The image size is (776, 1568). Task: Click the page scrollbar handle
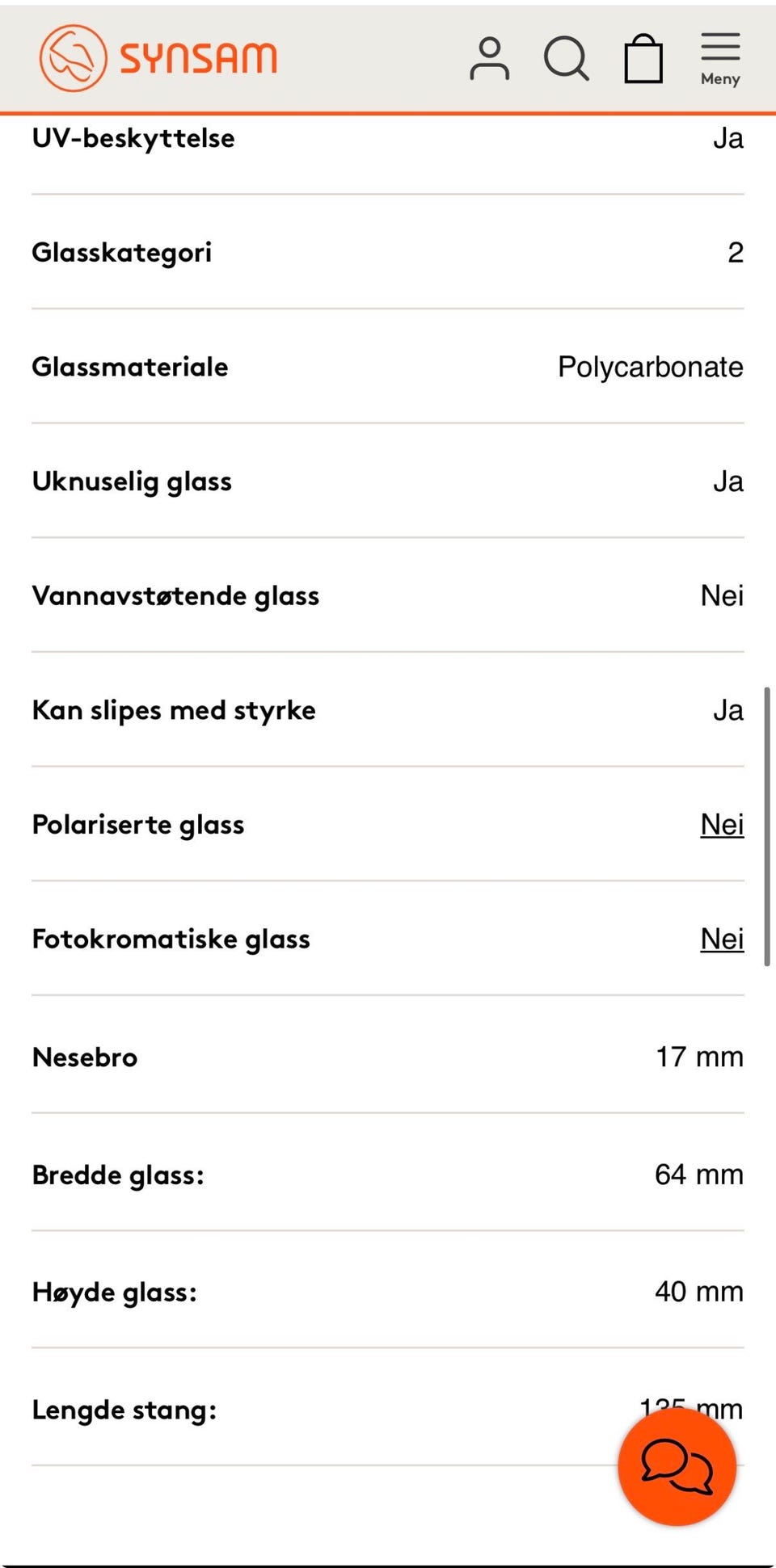pos(767,826)
